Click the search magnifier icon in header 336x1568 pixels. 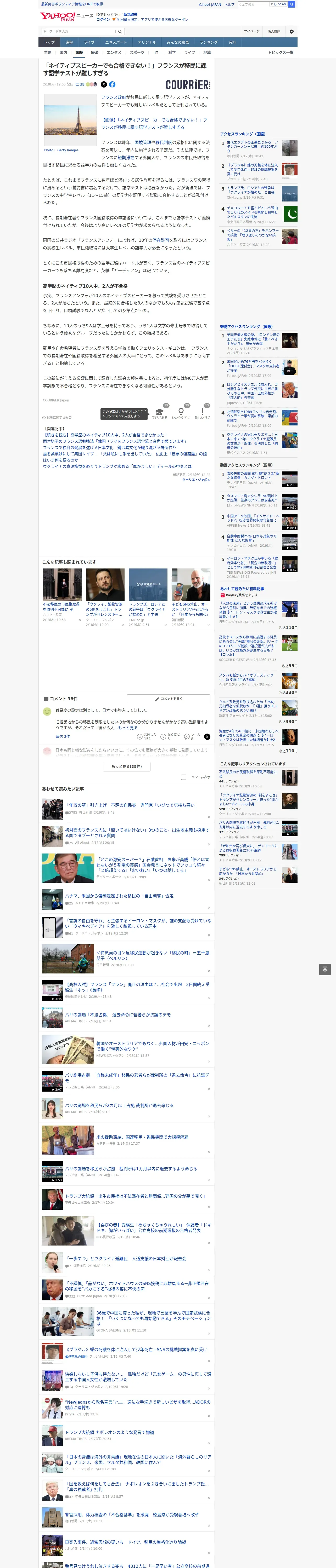(120, 32)
